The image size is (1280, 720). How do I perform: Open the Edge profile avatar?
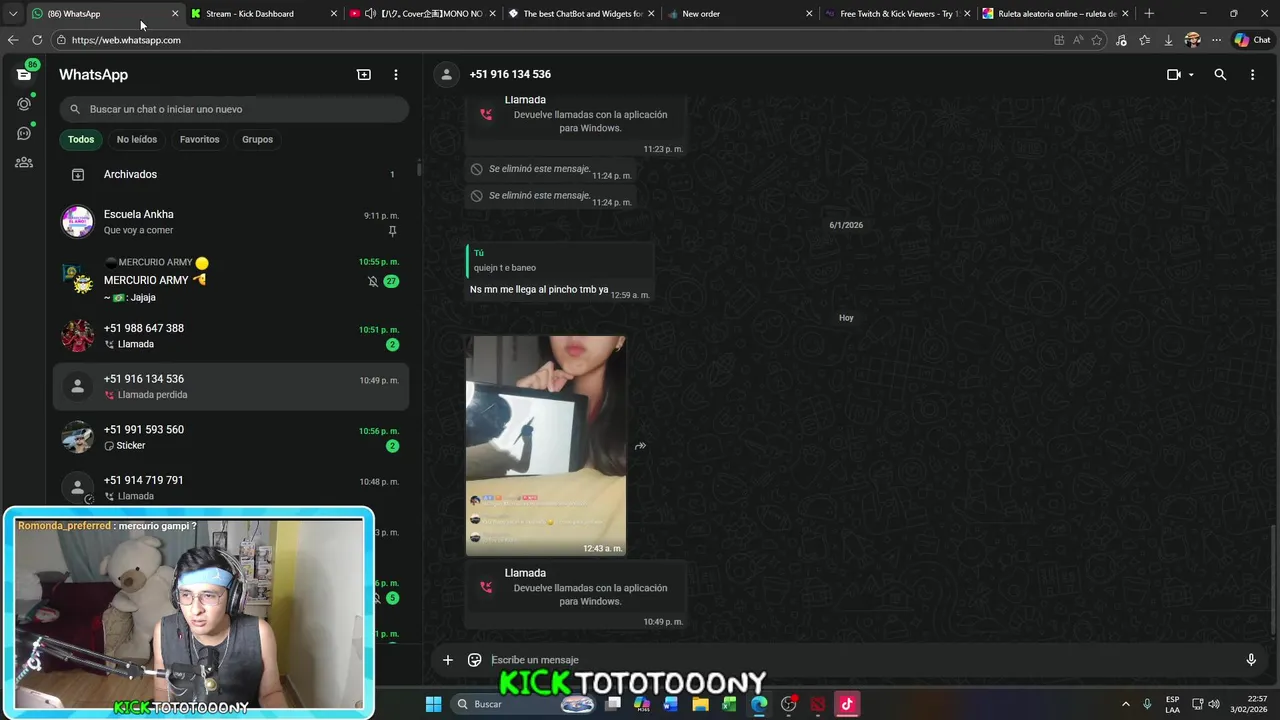(1192, 40)
